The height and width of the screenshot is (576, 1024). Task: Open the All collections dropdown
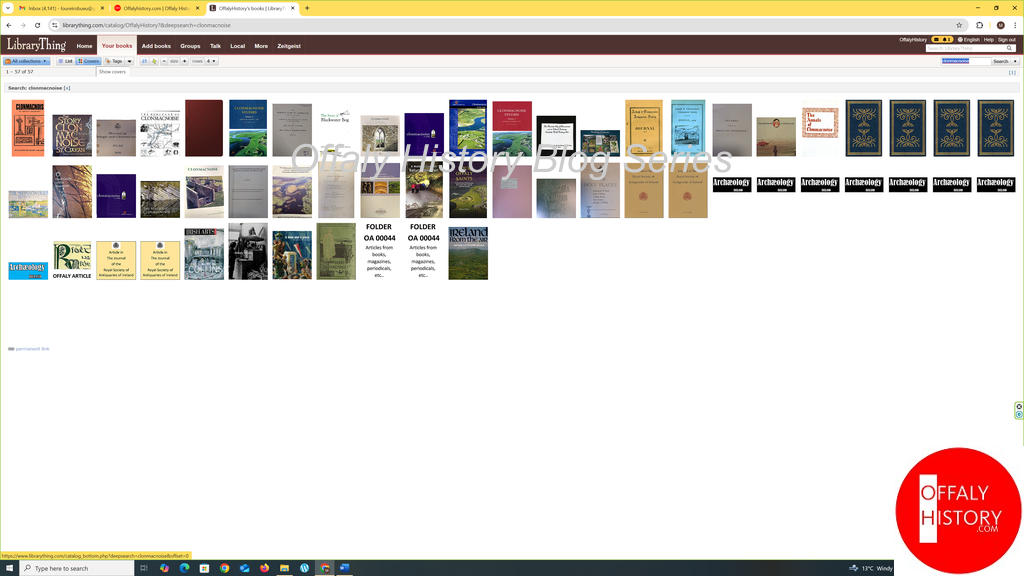click(x=27, y=61)
